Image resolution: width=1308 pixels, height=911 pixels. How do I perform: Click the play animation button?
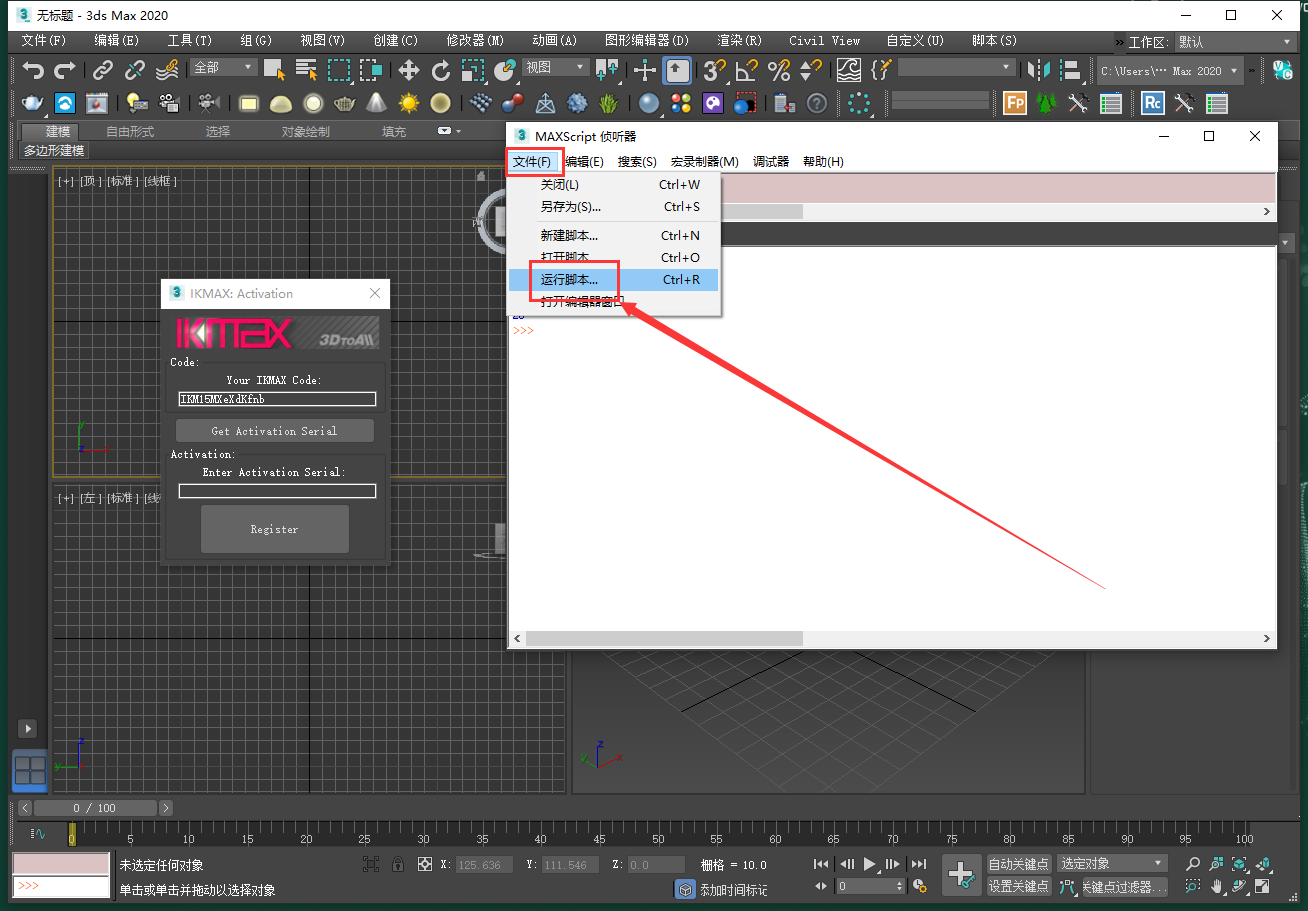pyautogui.click(x=869, y=864)
